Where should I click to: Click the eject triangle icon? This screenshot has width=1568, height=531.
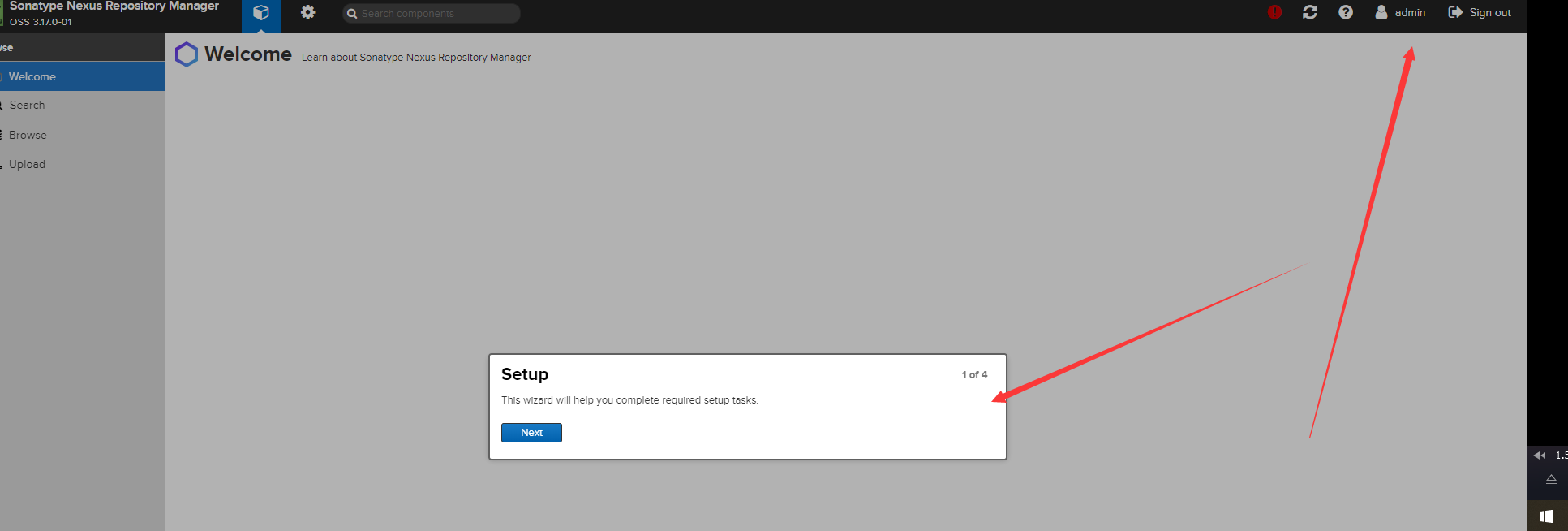[x=1551, y=479]
